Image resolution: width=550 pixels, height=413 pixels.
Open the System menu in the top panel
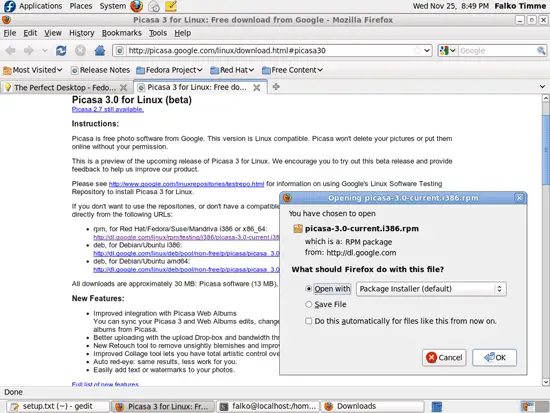(x=113, y=6)
